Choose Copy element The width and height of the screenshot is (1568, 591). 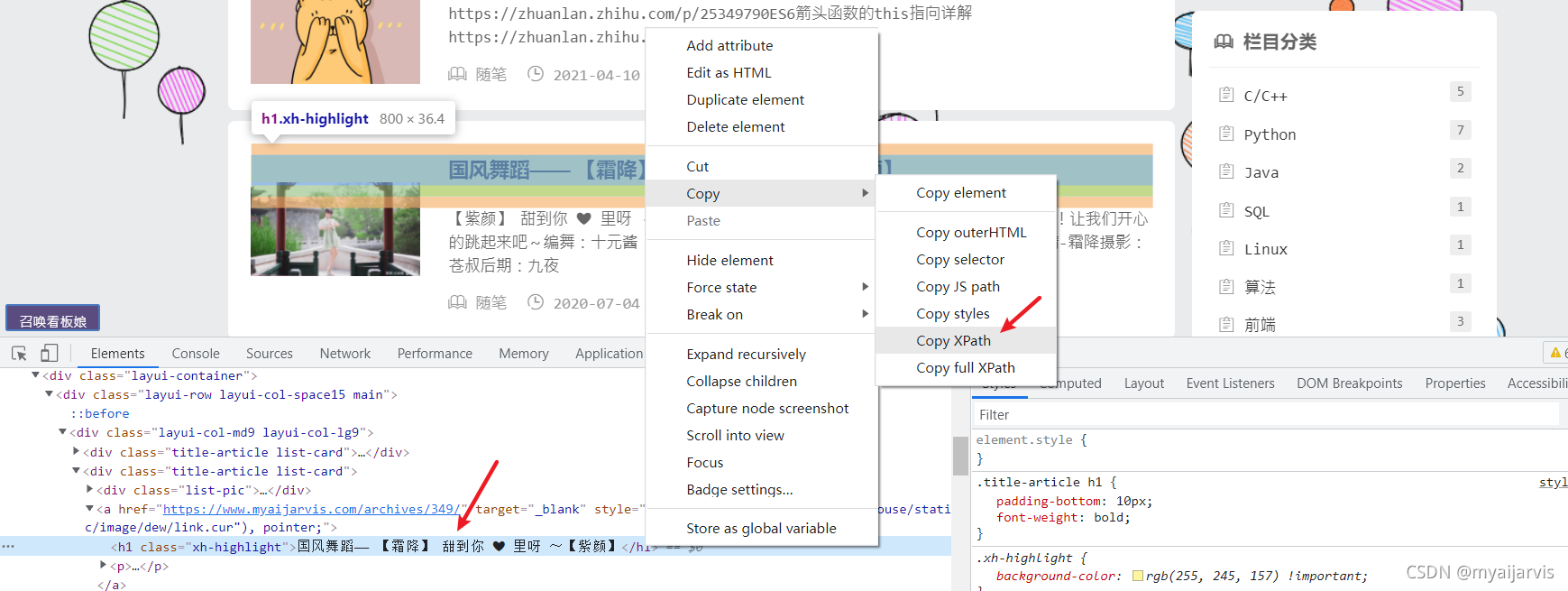coord(966,192)
